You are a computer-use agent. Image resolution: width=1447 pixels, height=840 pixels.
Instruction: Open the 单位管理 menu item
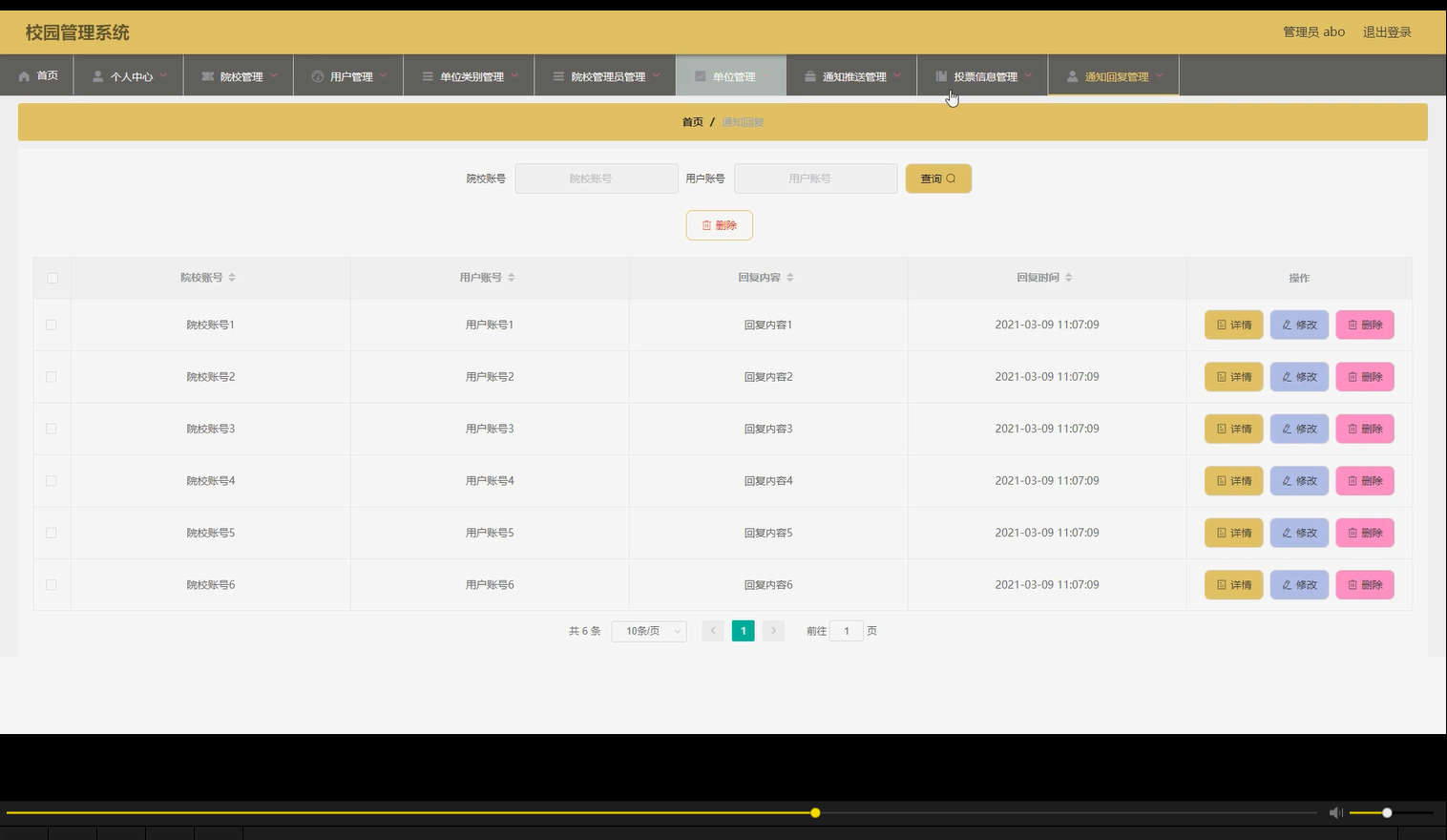[731, 76]
